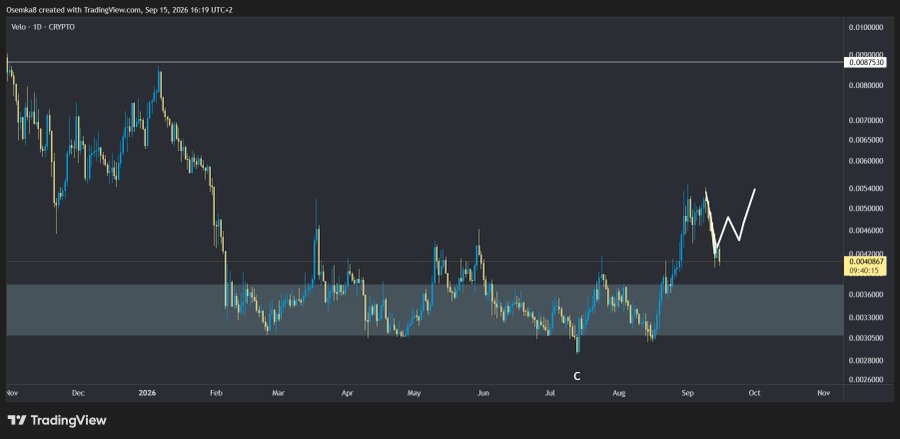This screenshot has height=439, width=900.
Task: Click the '2026' label on the time axis
Action: [x=148, y=393]
